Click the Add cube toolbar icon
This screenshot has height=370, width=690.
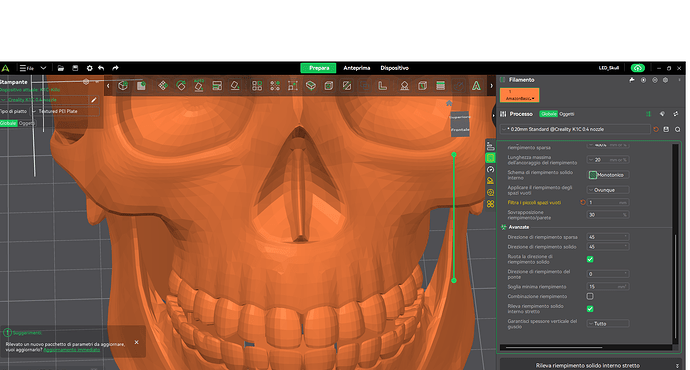point(123,85)
